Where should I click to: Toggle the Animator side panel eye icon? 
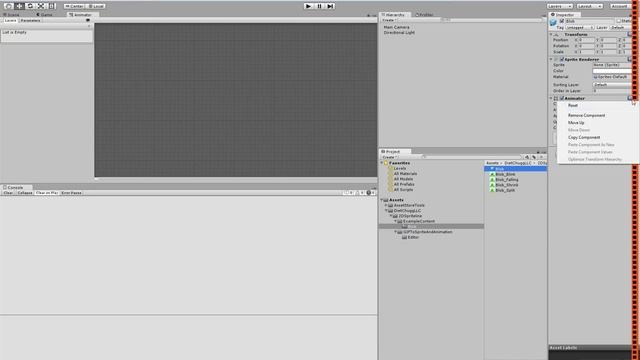tap(88, 20)
